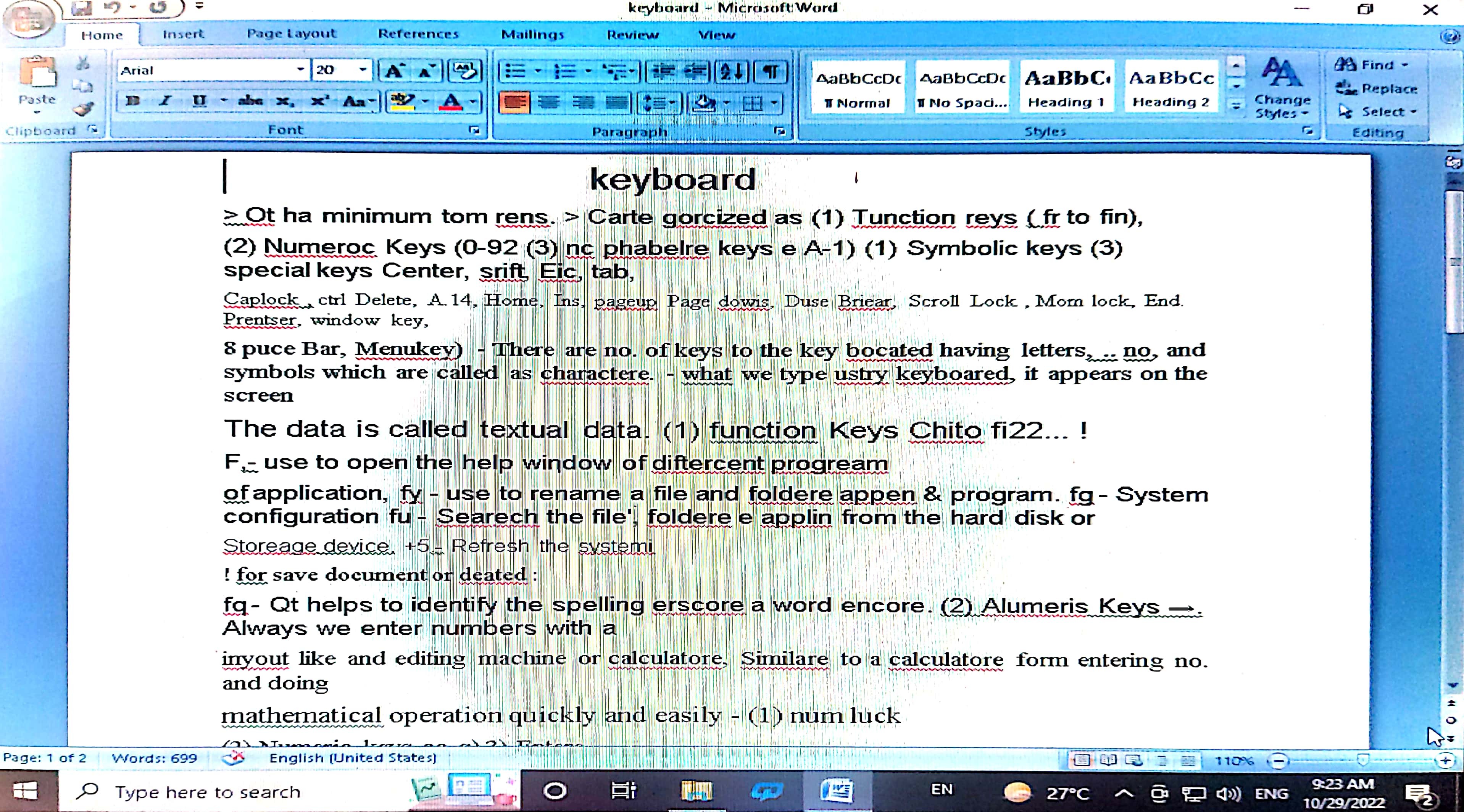Viewport: 1464px width, 812px height.
Task: Apply the Heading 1 style
Action: 1066,88
